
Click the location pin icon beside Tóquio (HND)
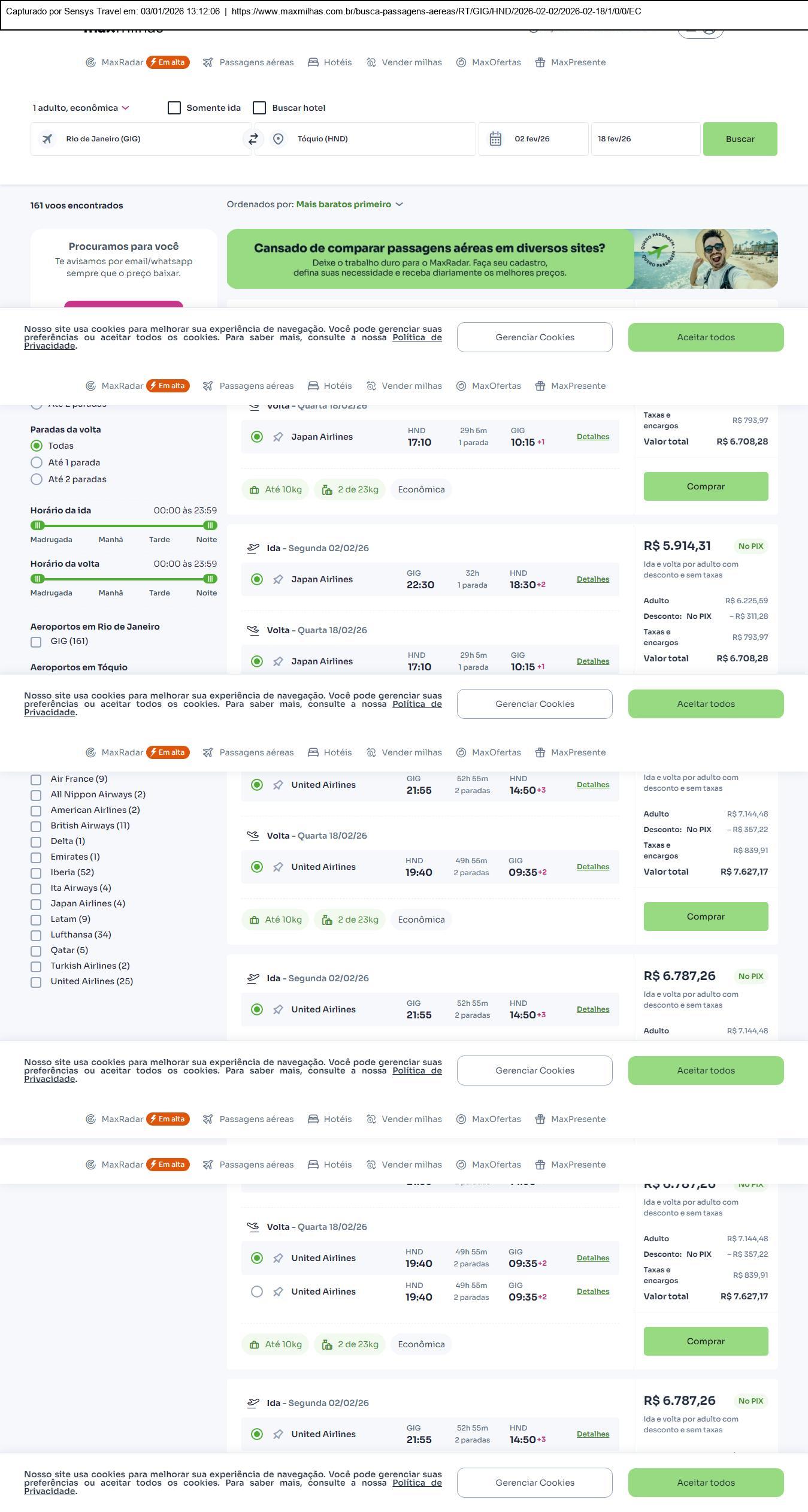(x=278, y=139)
